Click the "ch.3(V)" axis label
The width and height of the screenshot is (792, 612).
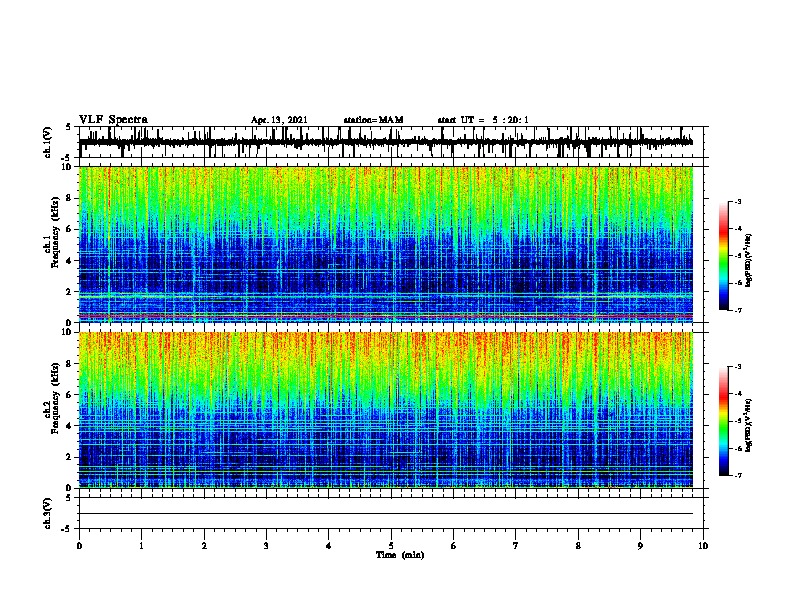(47, 513)
